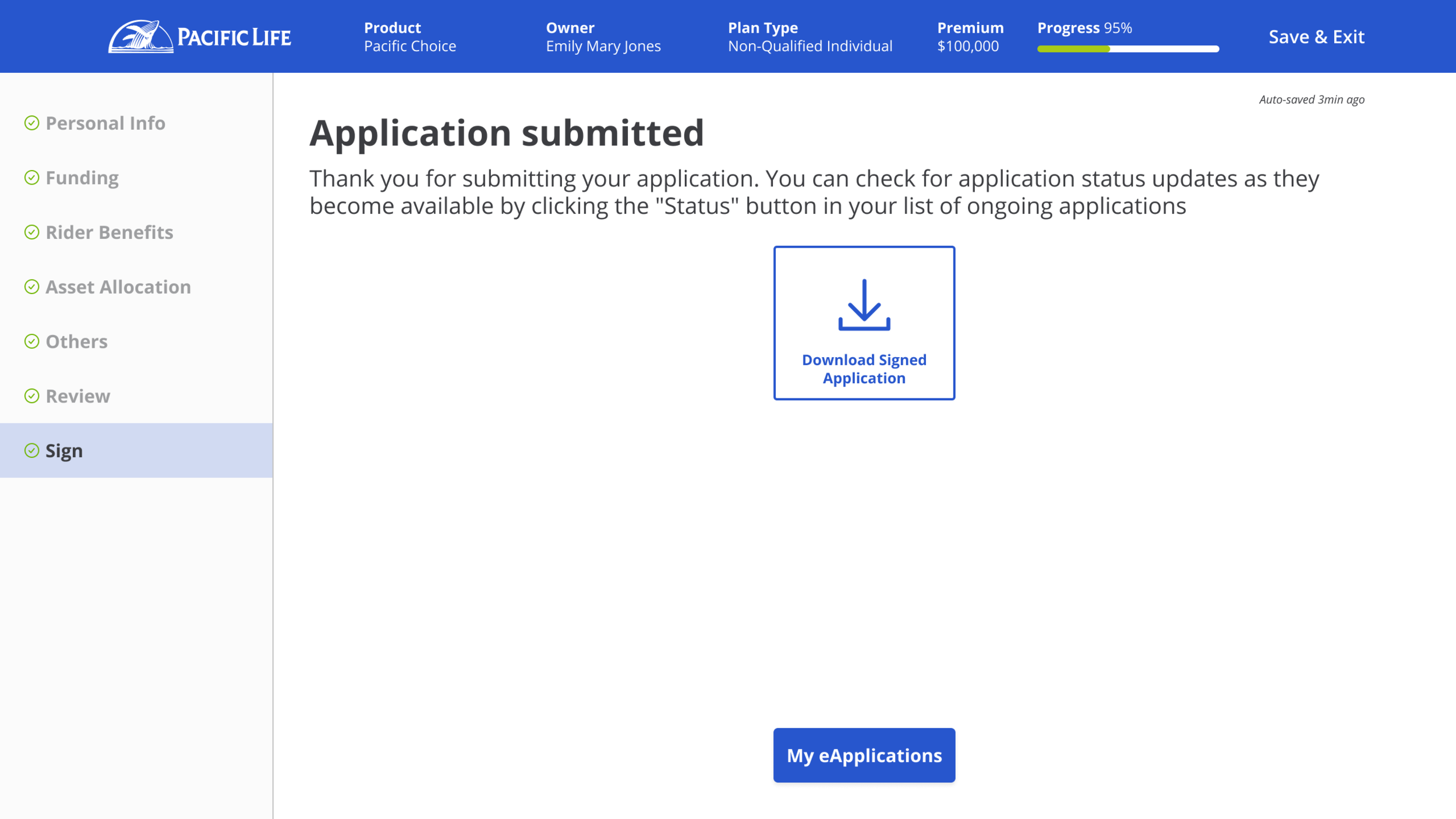The height and width of the screenshot is (819, 1456).
Task: Click the Pacific Life whale logo
Action: pos(141,37)
